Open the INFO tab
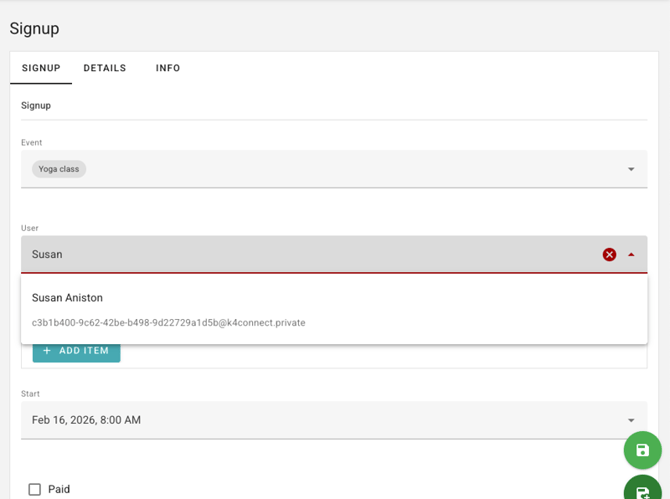Screen dimensions: 670x499 tap(168, 68)
